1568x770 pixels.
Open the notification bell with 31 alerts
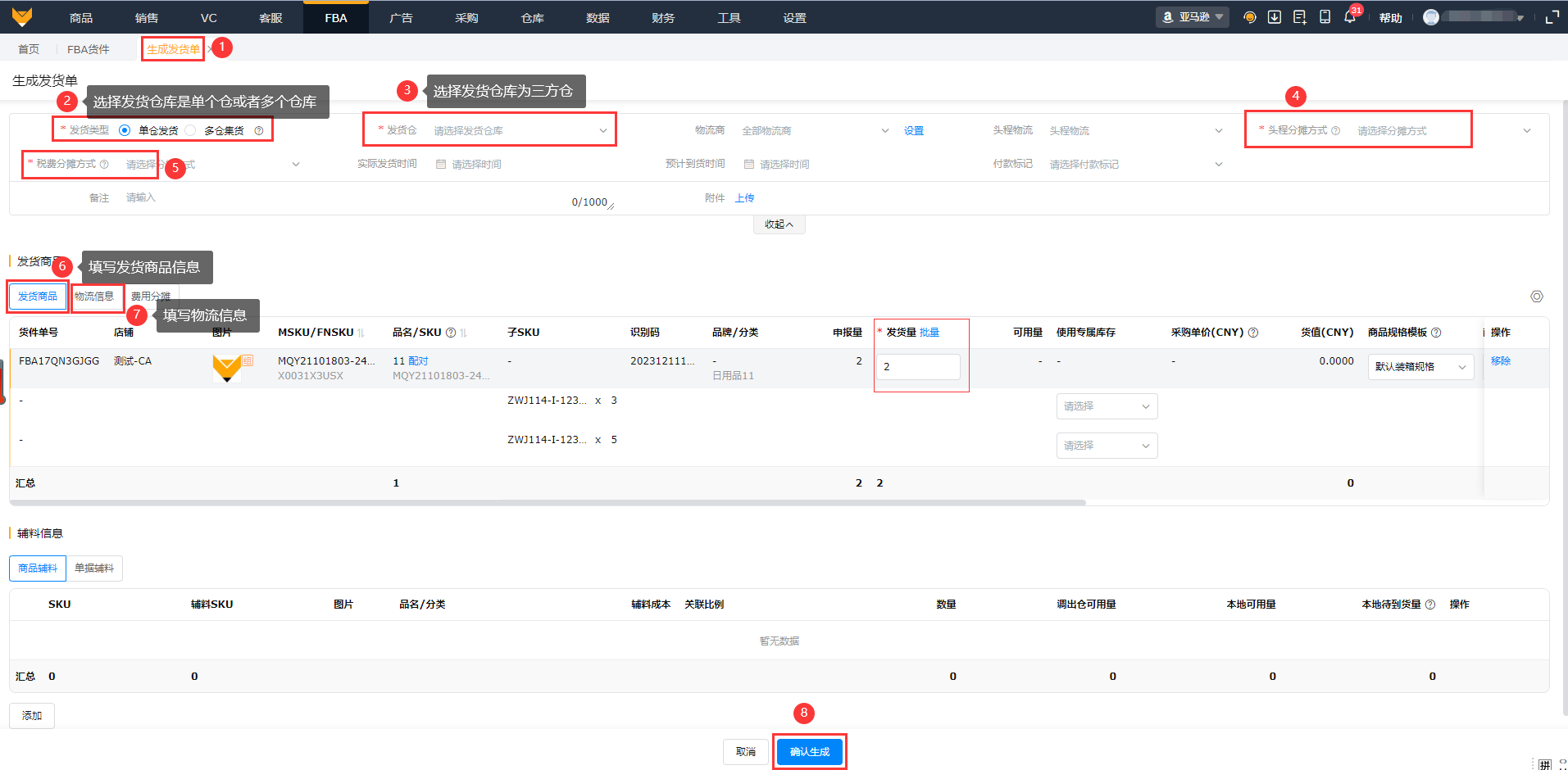pos(1349,17)
